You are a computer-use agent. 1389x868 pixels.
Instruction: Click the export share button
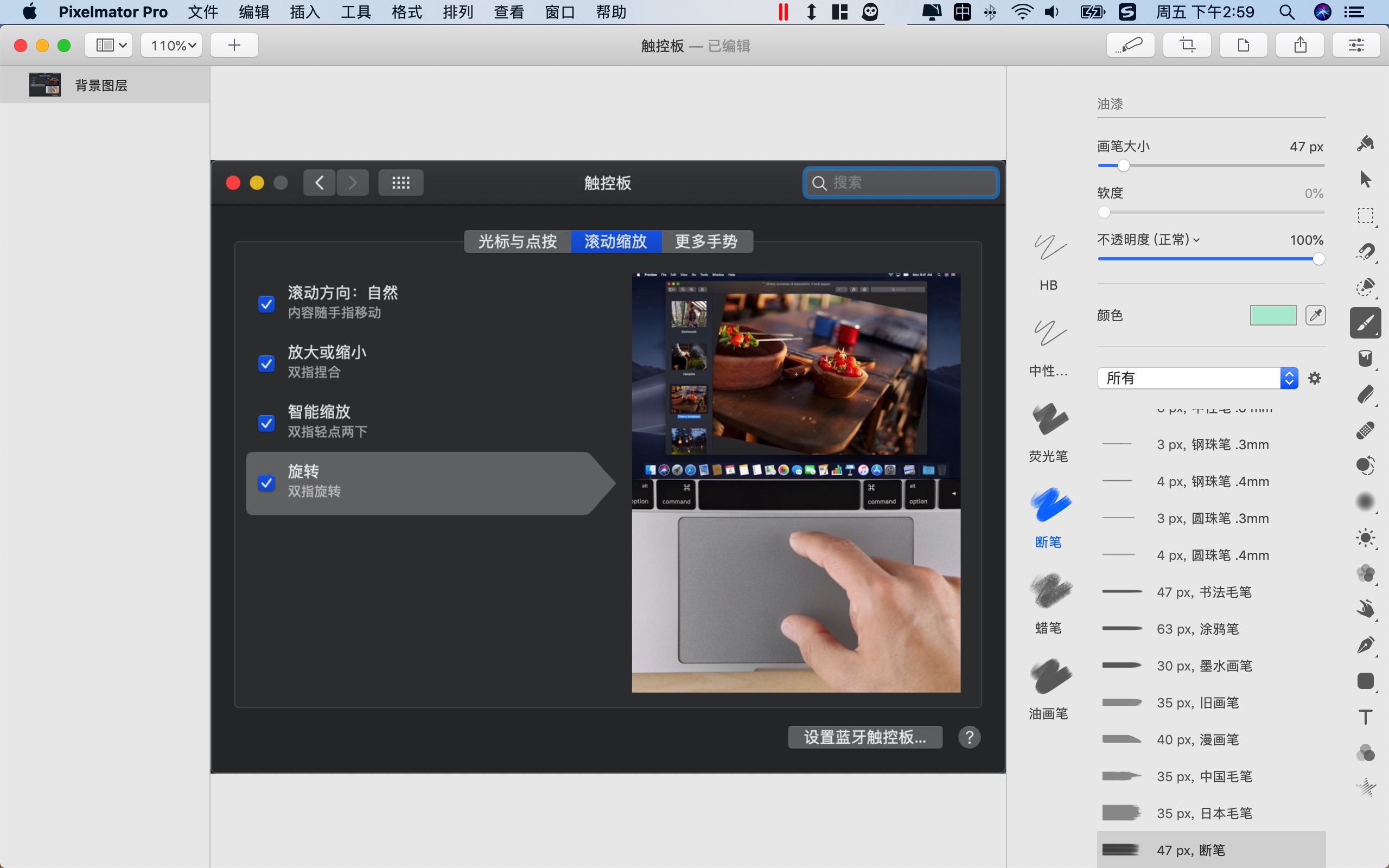click(1299, 45)
